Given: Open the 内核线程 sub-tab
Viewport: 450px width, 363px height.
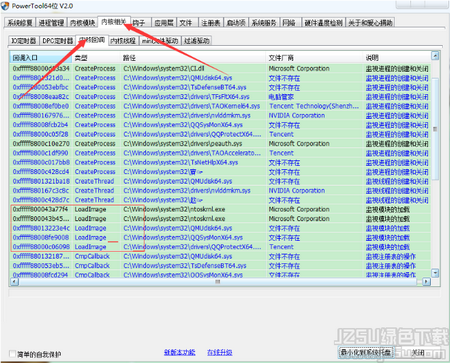Looking at the screenshot, I should pos(123,41).
